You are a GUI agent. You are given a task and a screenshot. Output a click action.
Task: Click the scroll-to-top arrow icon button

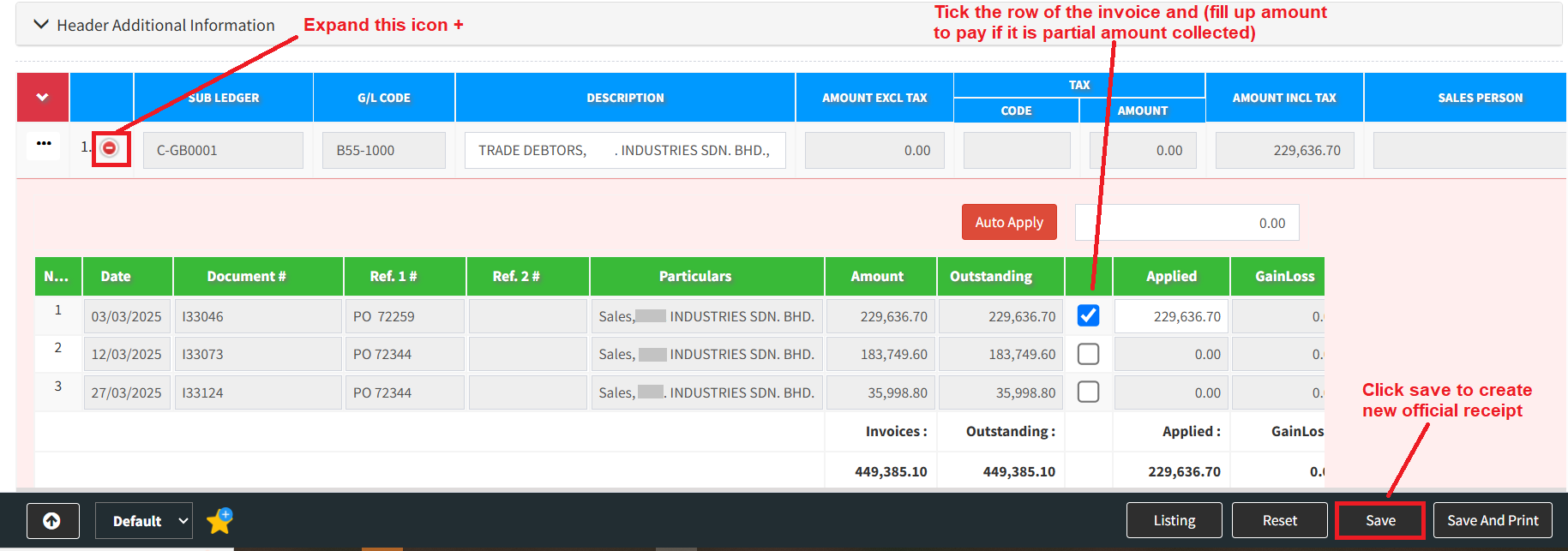point(52,521)
